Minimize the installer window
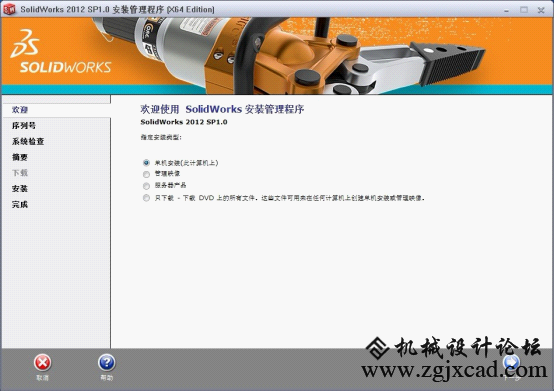The height and width of the screenshot is (391, 554). point(507,10)
